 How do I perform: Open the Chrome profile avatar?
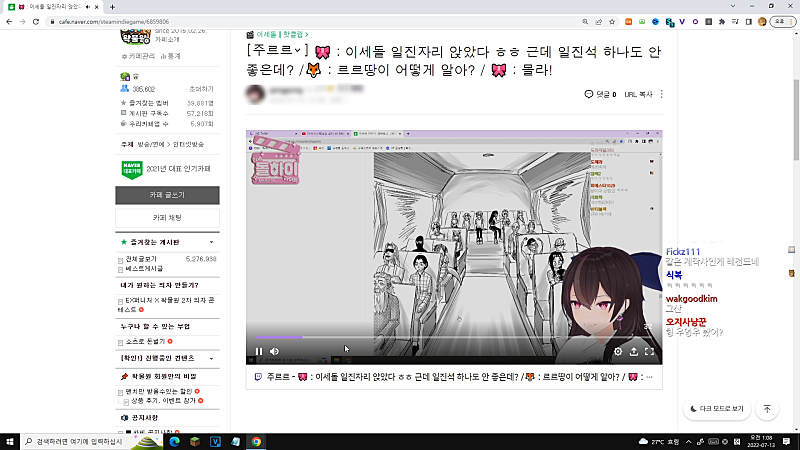pos(762,21)
